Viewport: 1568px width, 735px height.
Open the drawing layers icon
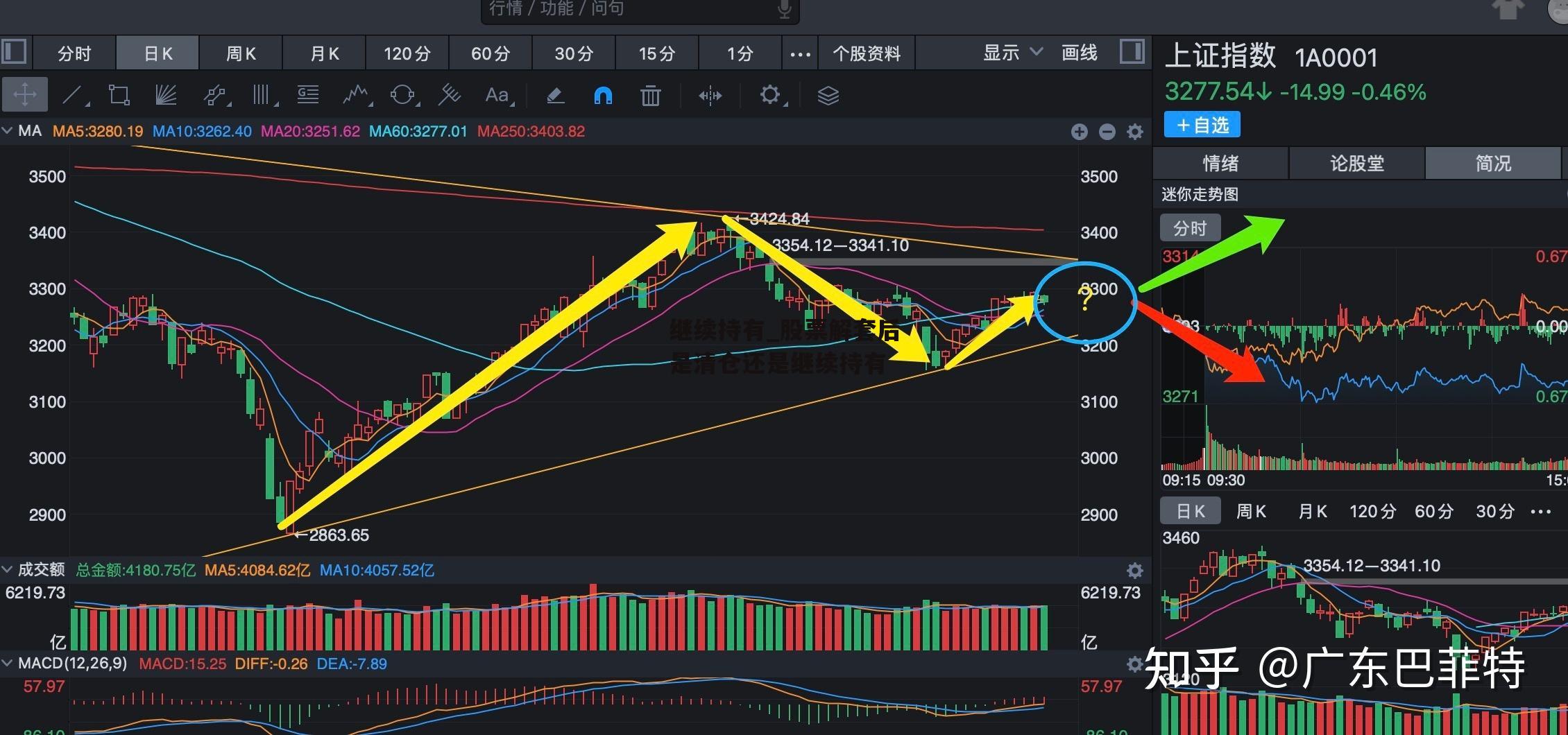point(828,95)
